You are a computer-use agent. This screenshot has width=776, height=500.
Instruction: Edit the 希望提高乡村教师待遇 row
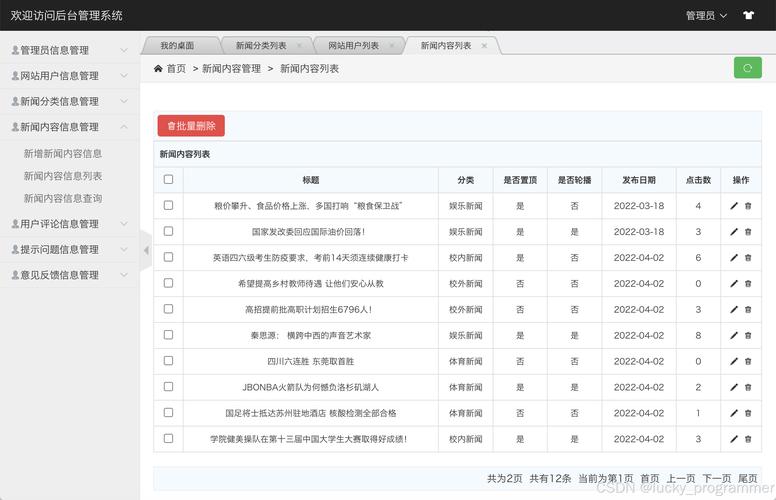click(734, 284)
